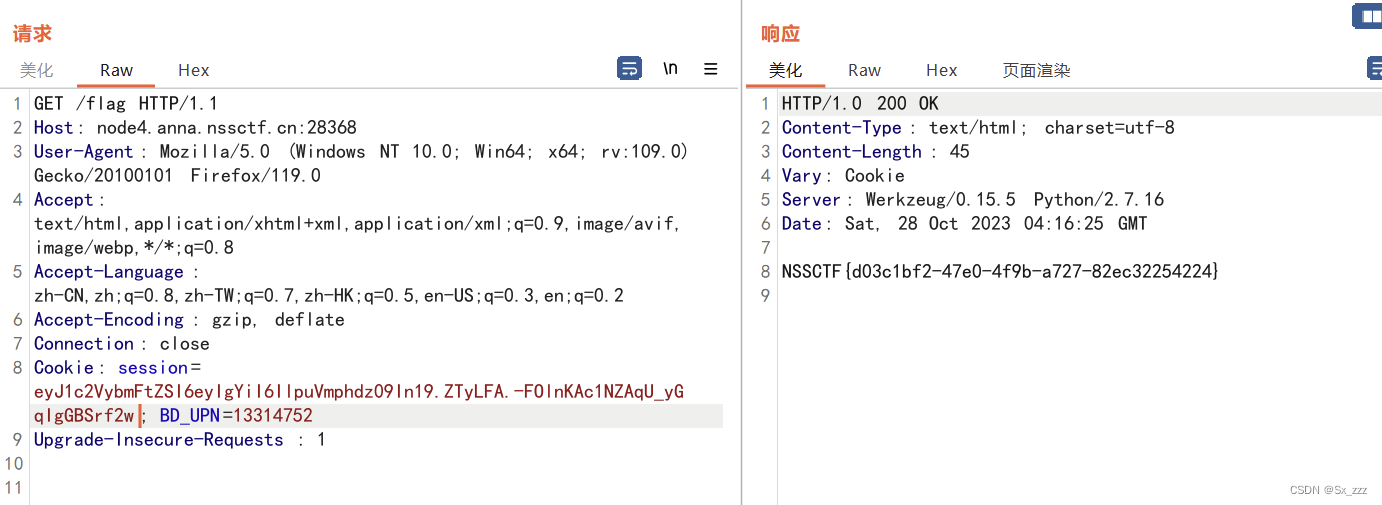Image resolution: width=1382 pixels, height=505 pixels.
Task: Open the response Hex tab
Action: (x=942, y=70)
